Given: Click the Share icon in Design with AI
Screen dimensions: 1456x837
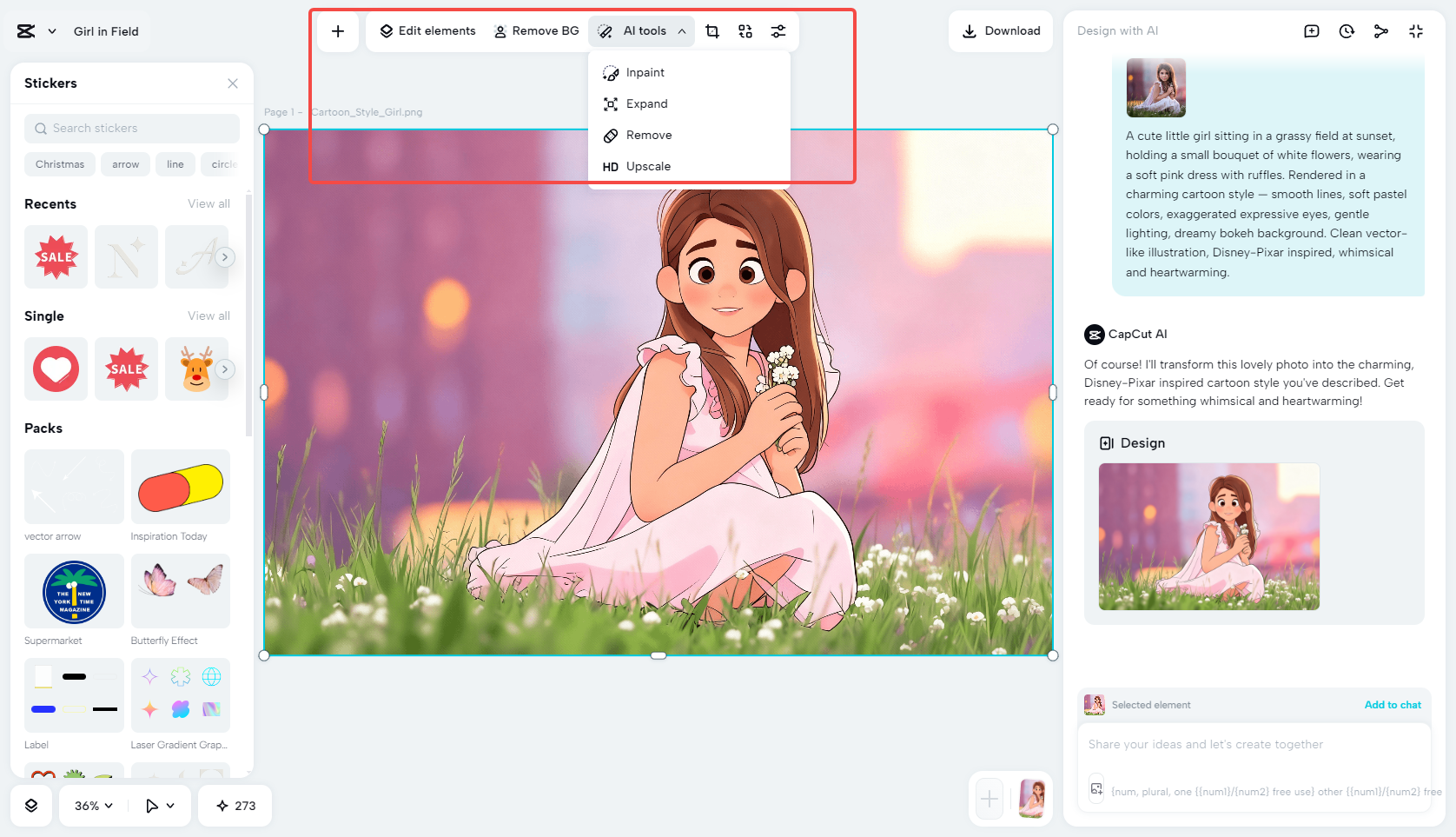Looking at the screenshot, I should click(x=1381, y=30).
